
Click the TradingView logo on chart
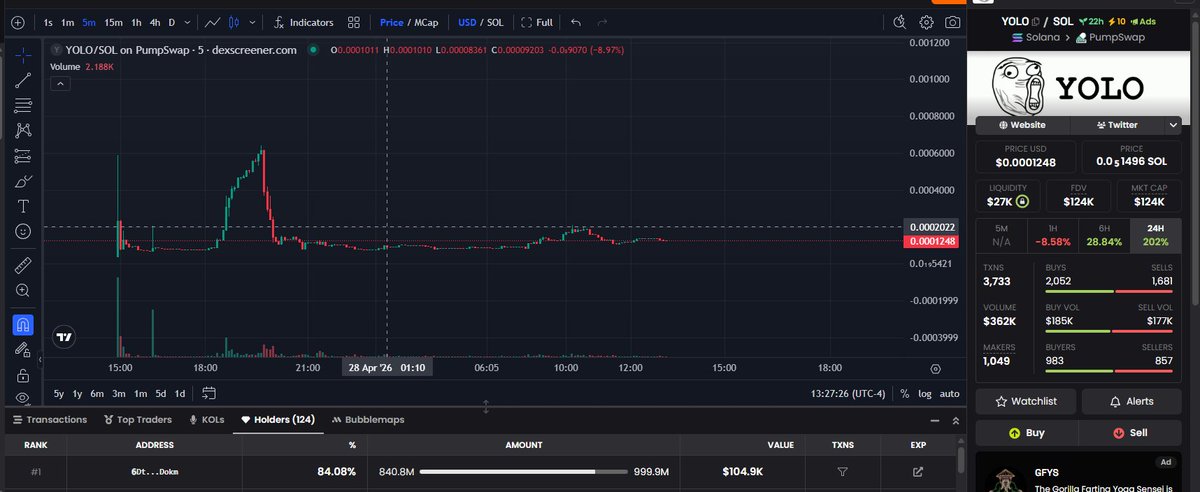(65, 338)
